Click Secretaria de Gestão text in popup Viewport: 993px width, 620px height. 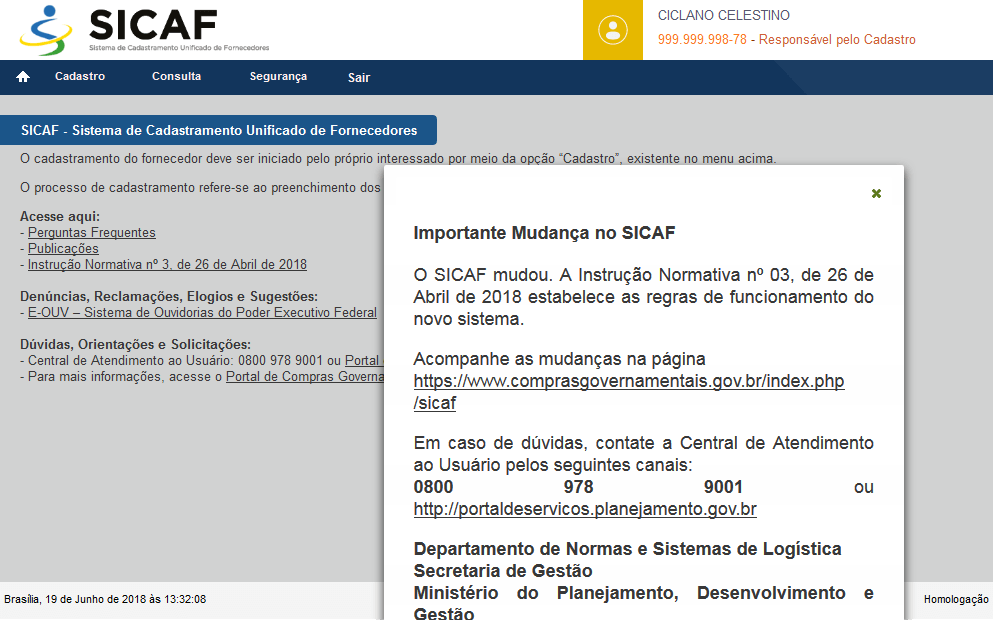(x=503, y=571)
